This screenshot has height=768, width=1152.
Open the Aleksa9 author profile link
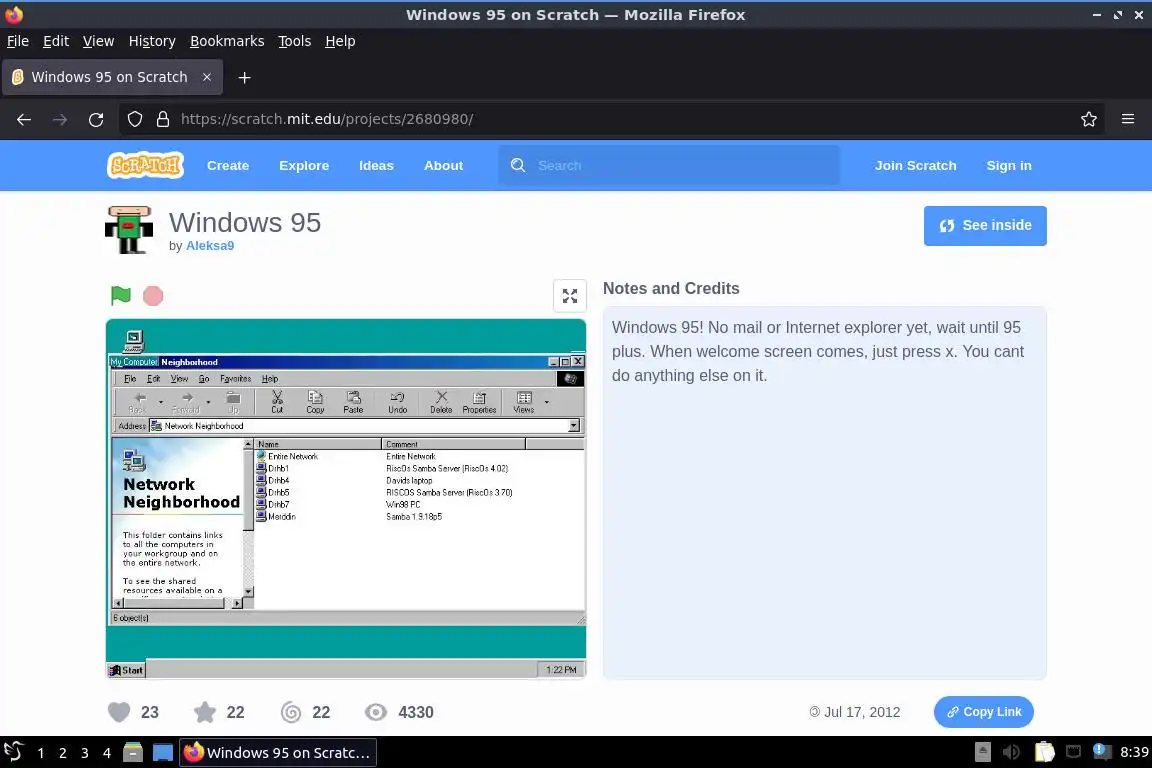(210, 245)
